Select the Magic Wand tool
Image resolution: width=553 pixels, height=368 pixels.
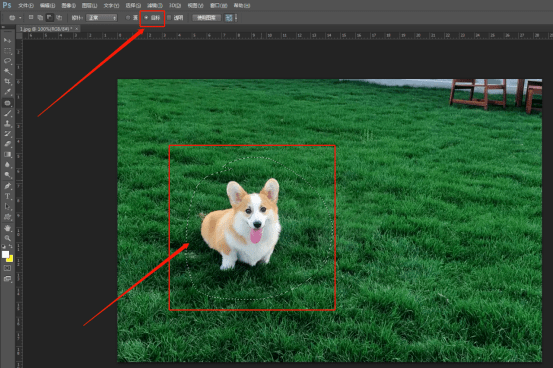tap(7, 71)
